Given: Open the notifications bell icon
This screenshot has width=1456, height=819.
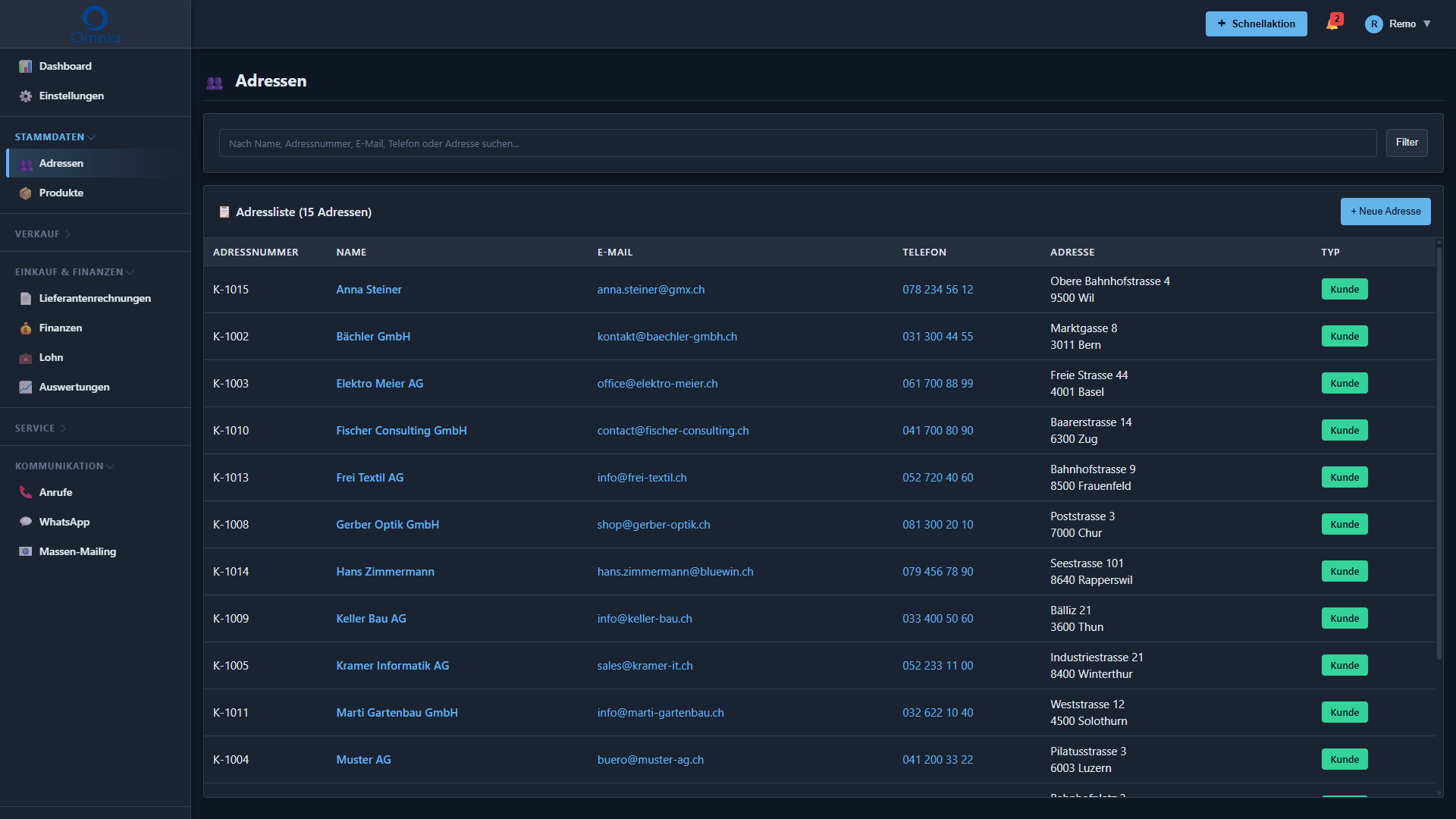Looking at the screenshot, I should (x=1332, y=24).
